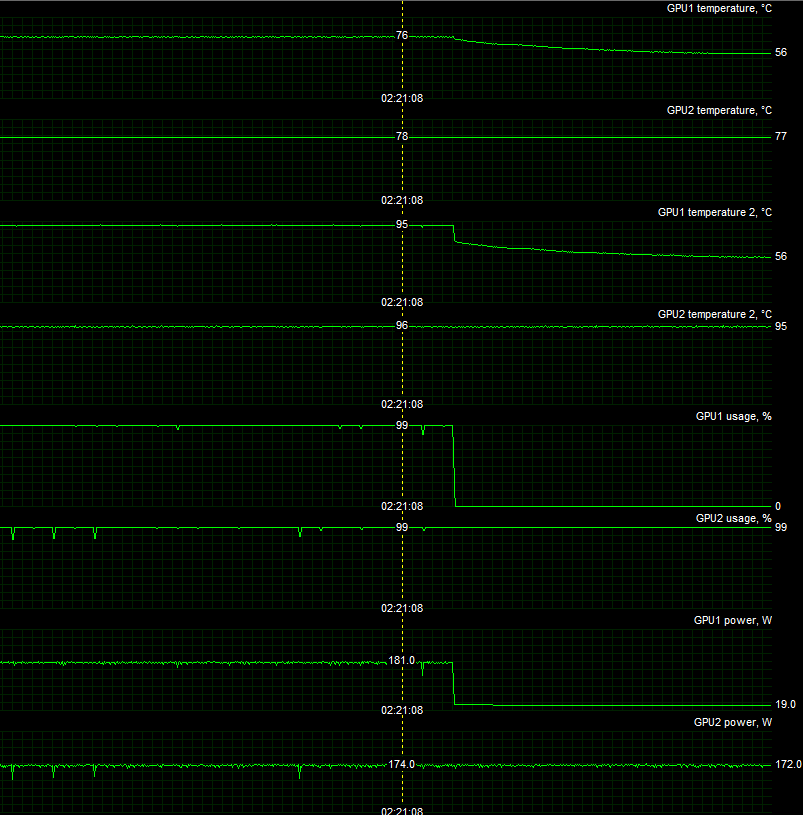Click the GPU2 temperature graph title
The height and width of the screenshot is (815, 803).
719,110
